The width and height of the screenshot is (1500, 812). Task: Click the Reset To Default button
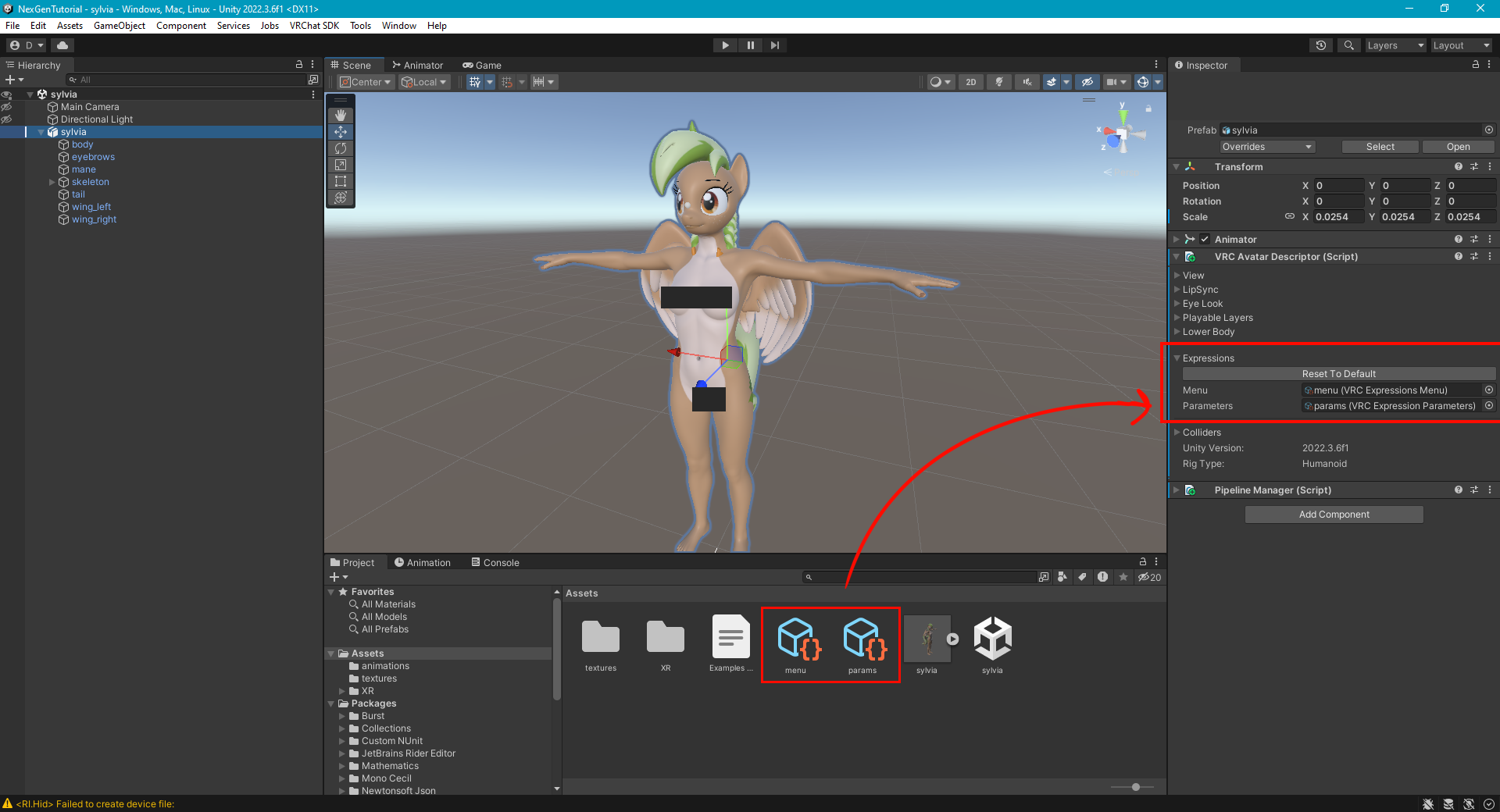pyautogui.click(x=1338, y=374)
